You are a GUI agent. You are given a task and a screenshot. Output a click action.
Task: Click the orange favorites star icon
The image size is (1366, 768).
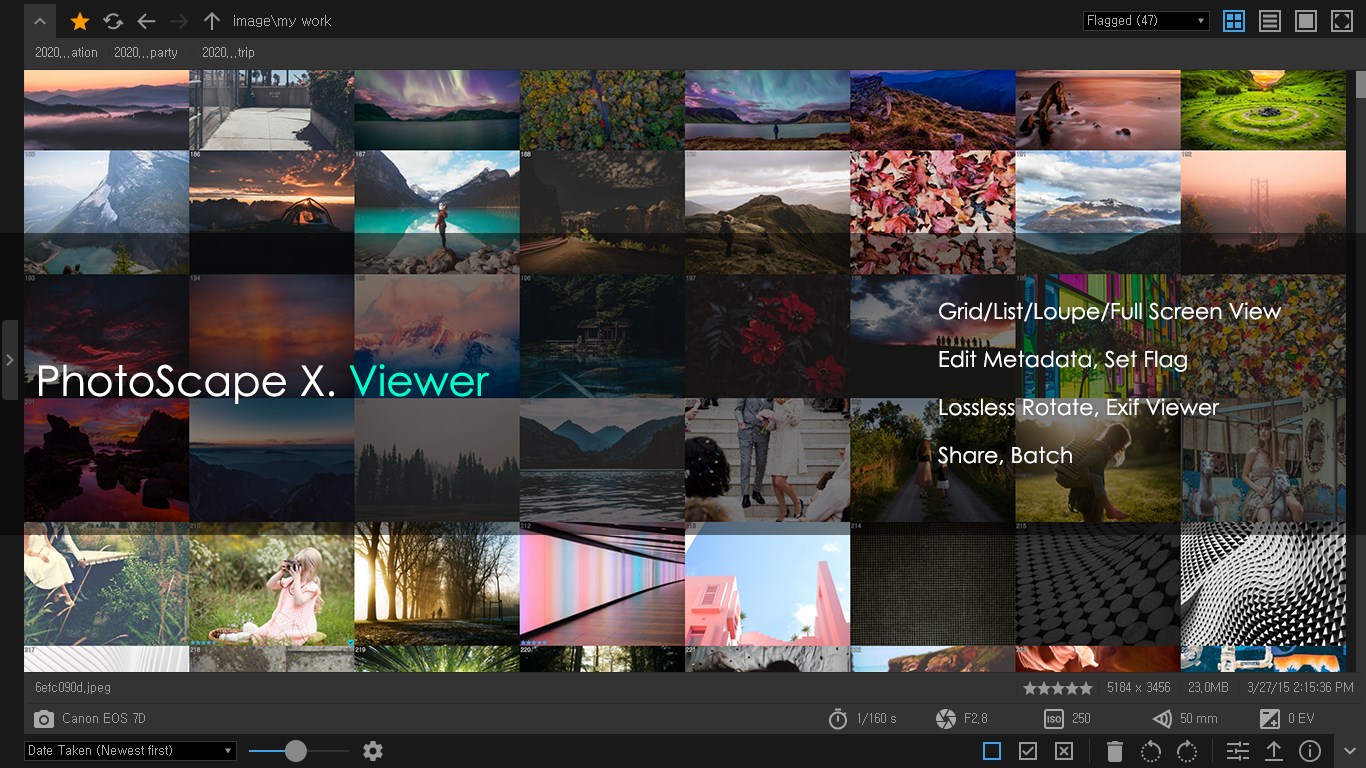click(80, 21)
